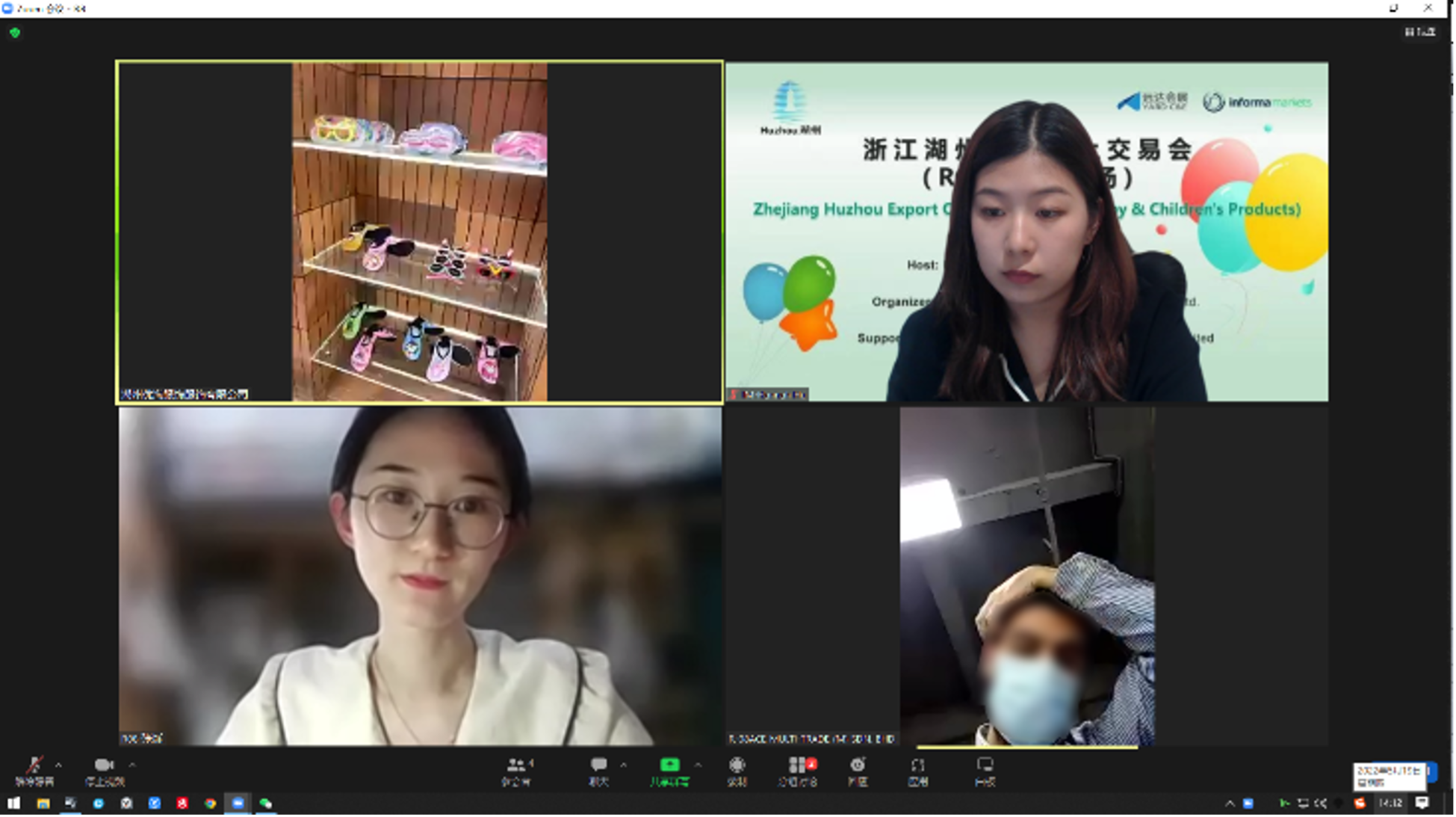Stop video using the camera button
This screenshot has height=817, width=1456.
point(105,771)
